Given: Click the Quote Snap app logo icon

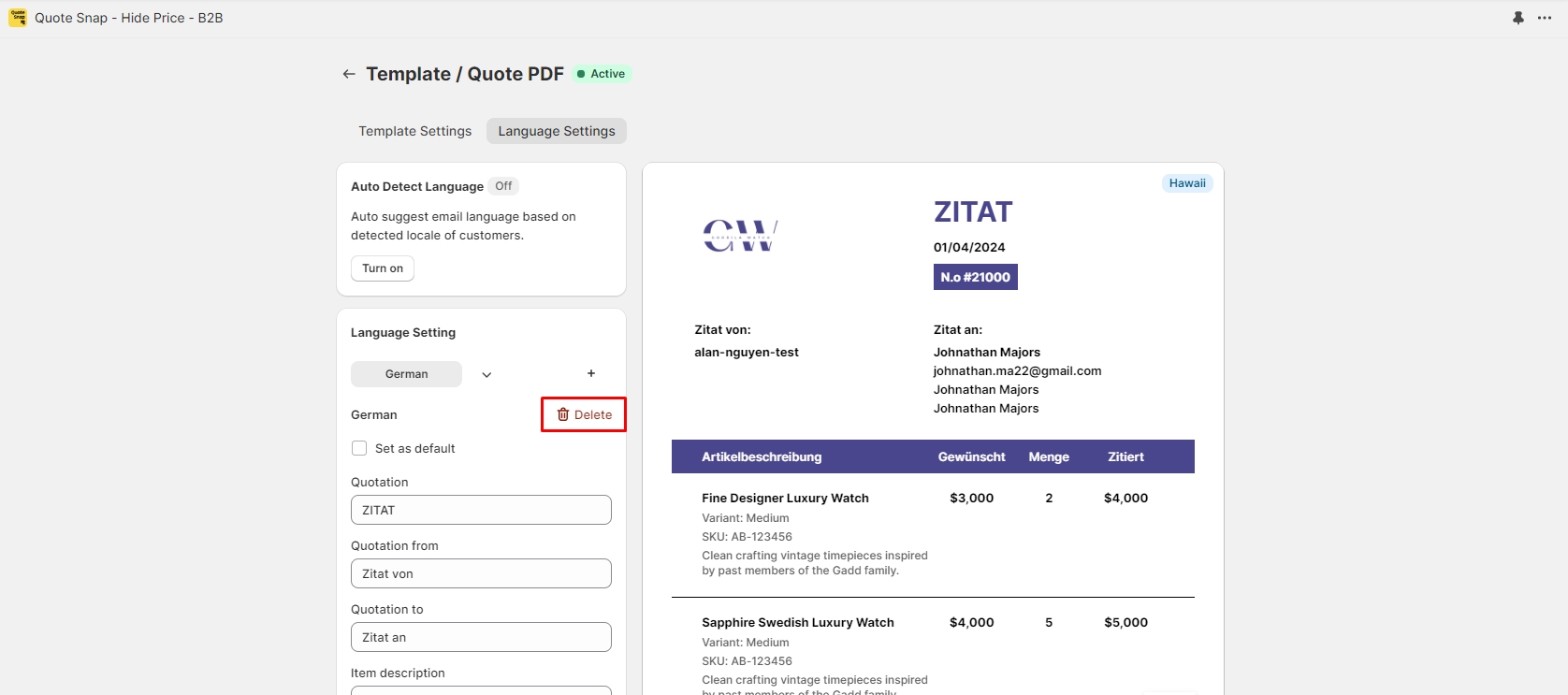Looking at the screenshot, I should click(x=18, y=18).
